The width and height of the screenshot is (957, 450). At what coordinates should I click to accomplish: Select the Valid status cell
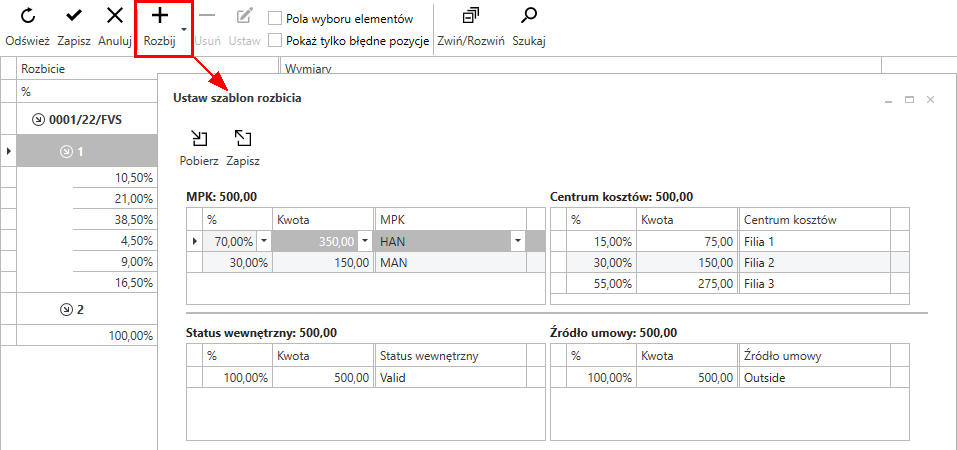pyautogui.click(x=450, y=377)
